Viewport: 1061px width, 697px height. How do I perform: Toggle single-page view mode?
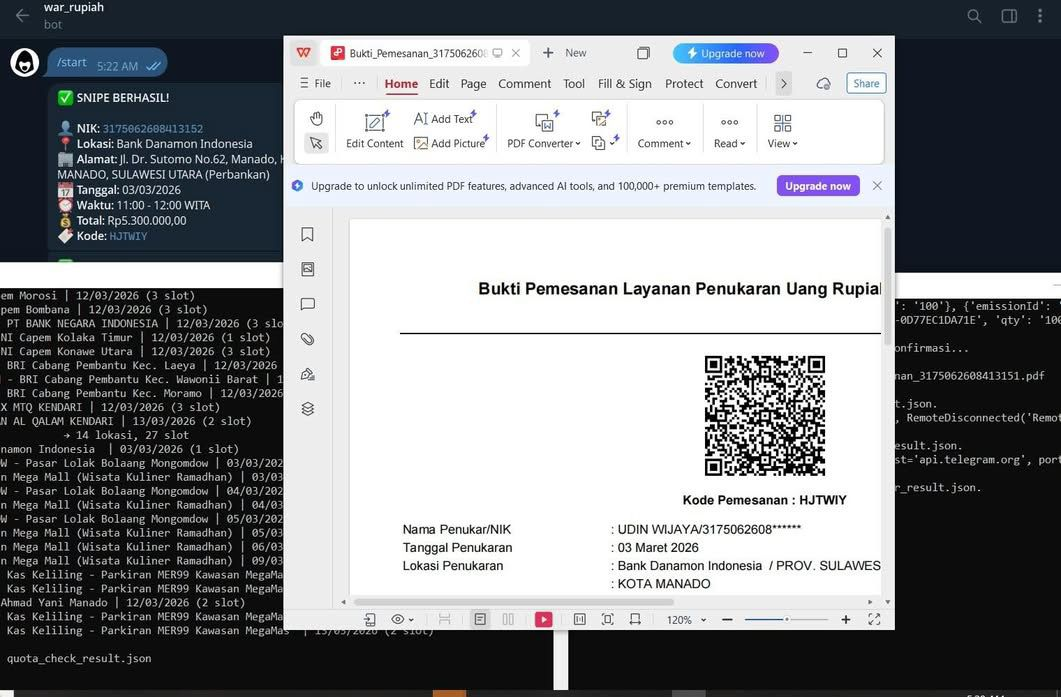coord(480,619)
